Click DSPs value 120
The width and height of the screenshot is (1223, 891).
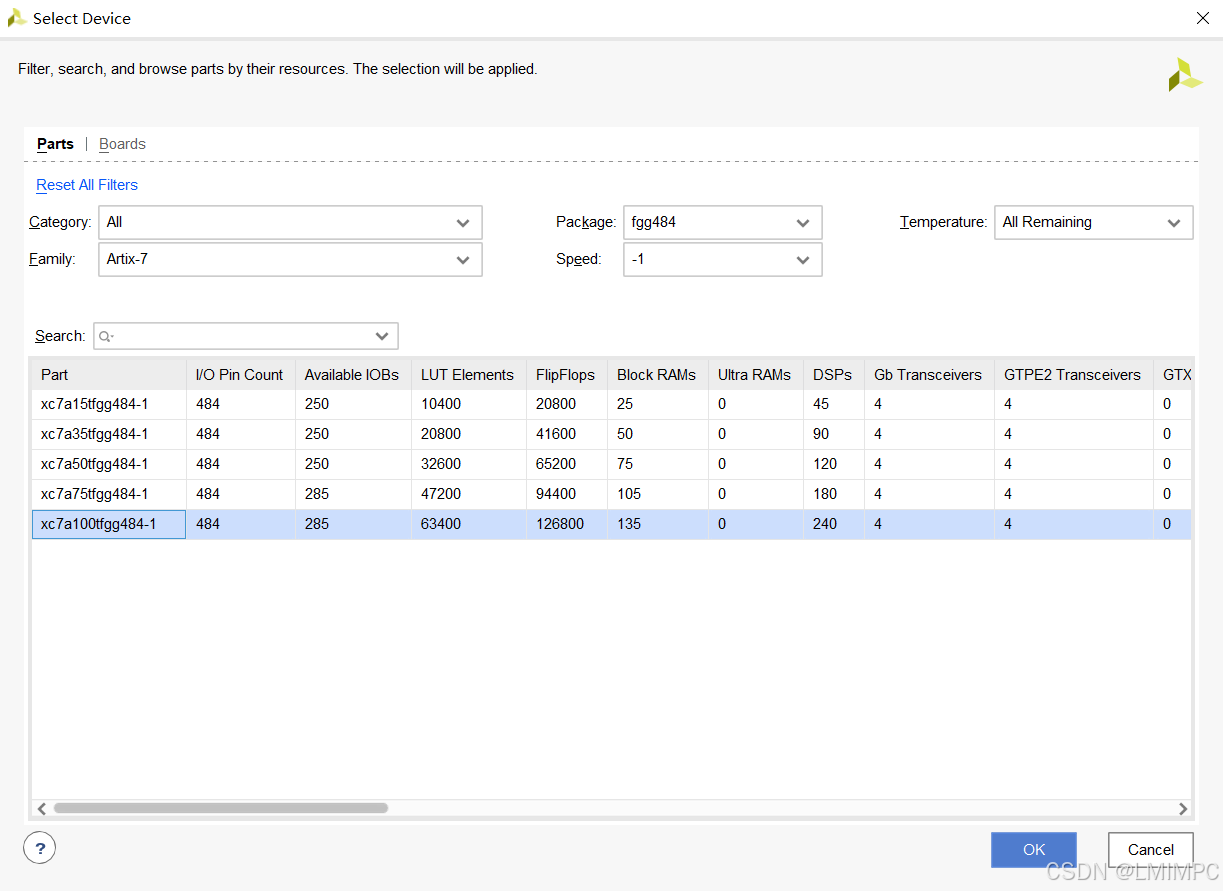tap(825, 464)
